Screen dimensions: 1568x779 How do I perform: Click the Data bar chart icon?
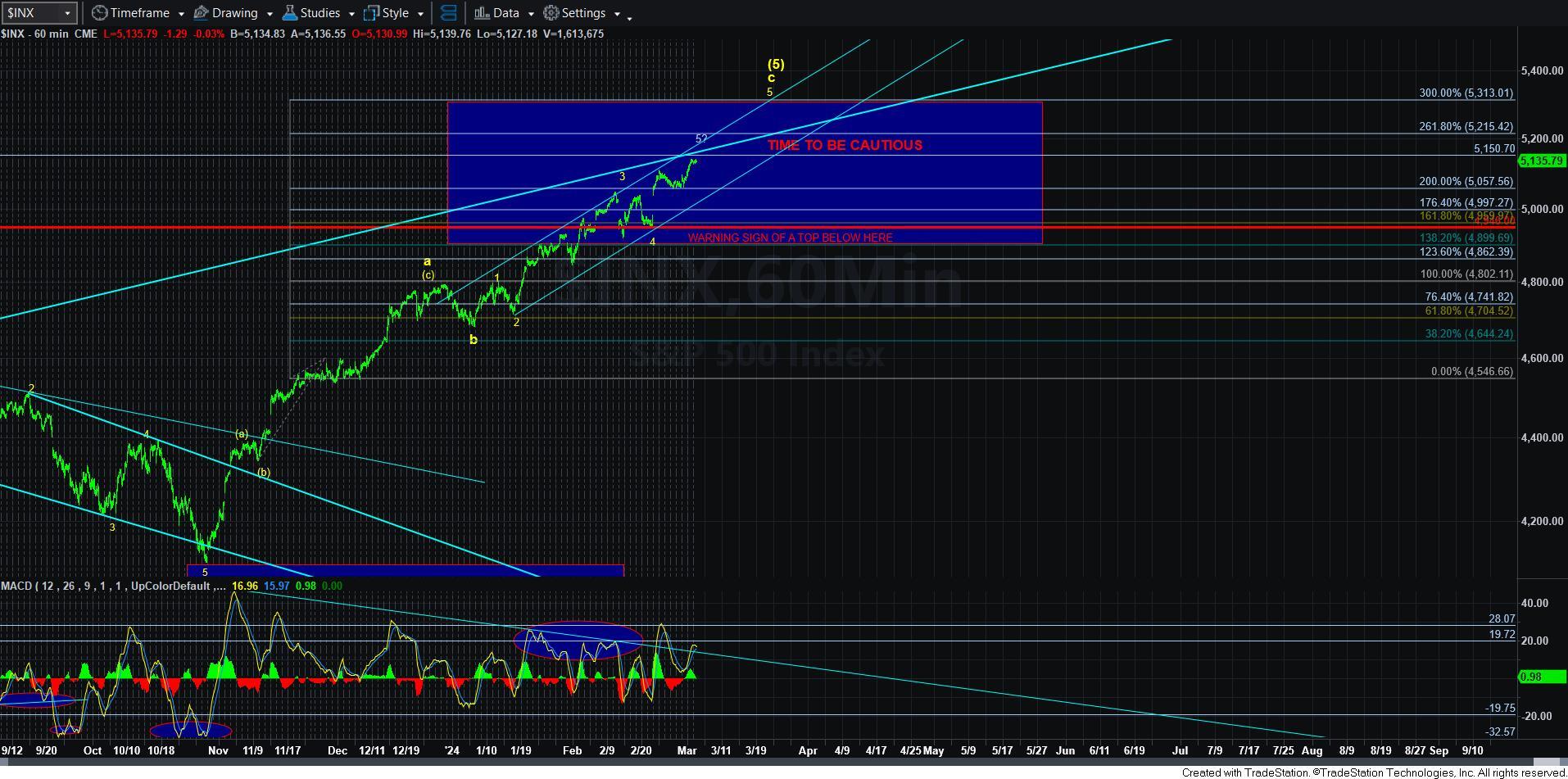[482, 13]
